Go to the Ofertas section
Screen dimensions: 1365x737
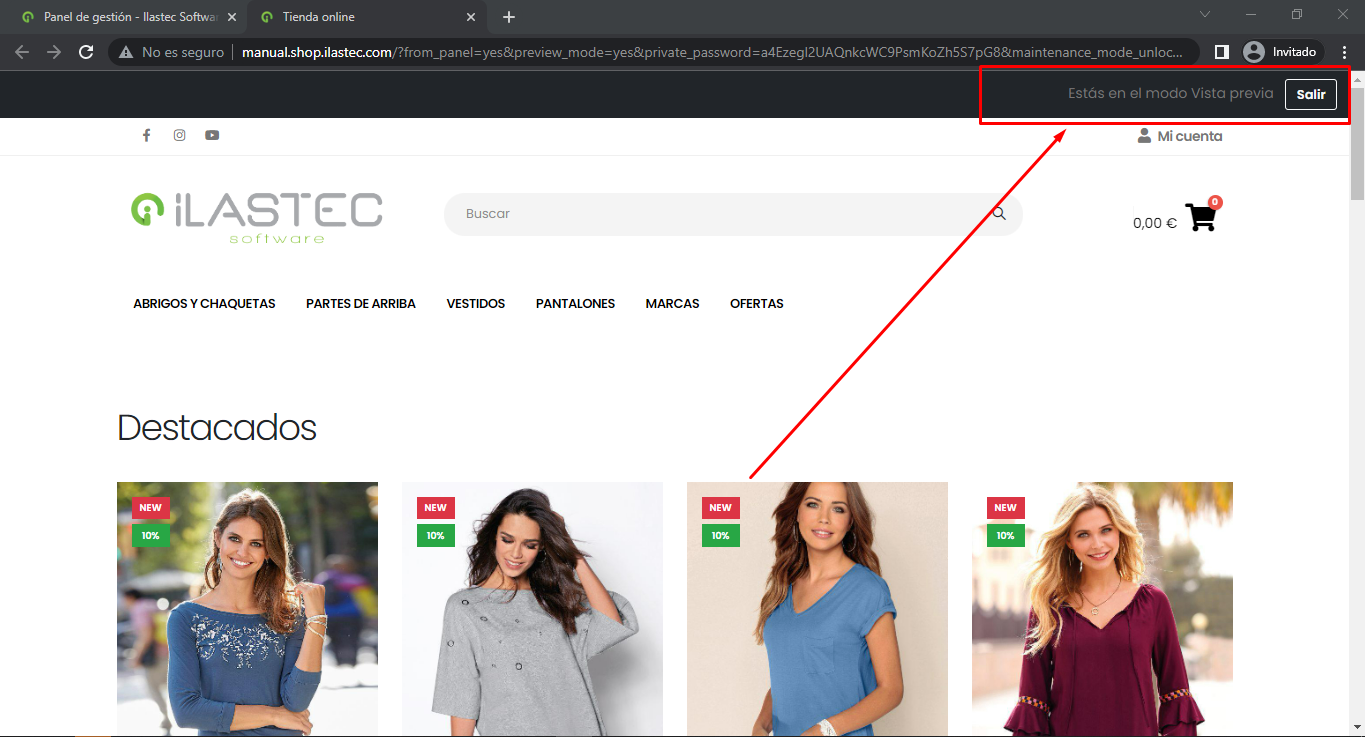756,304
